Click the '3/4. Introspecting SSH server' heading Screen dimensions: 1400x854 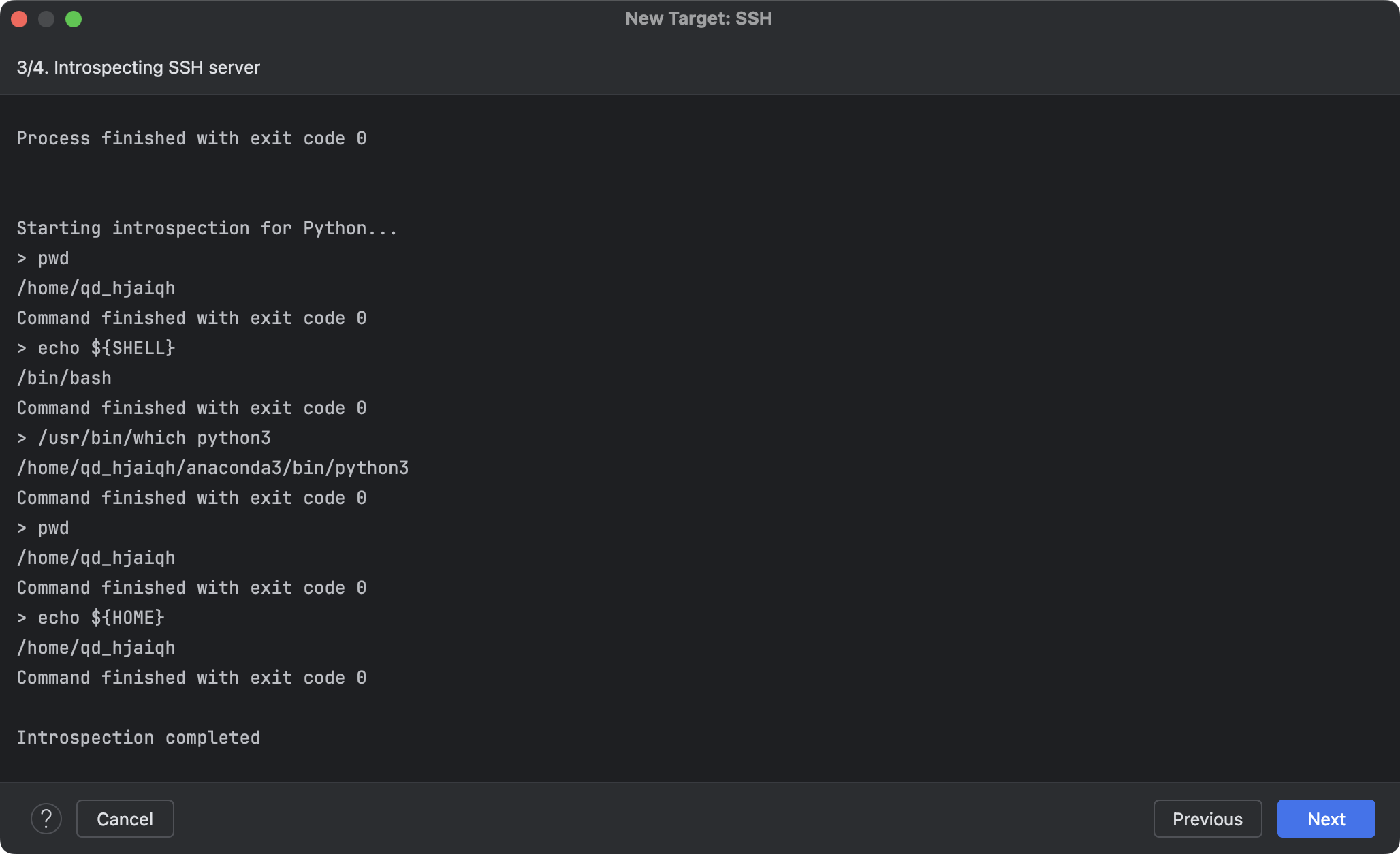click(138, 67)
